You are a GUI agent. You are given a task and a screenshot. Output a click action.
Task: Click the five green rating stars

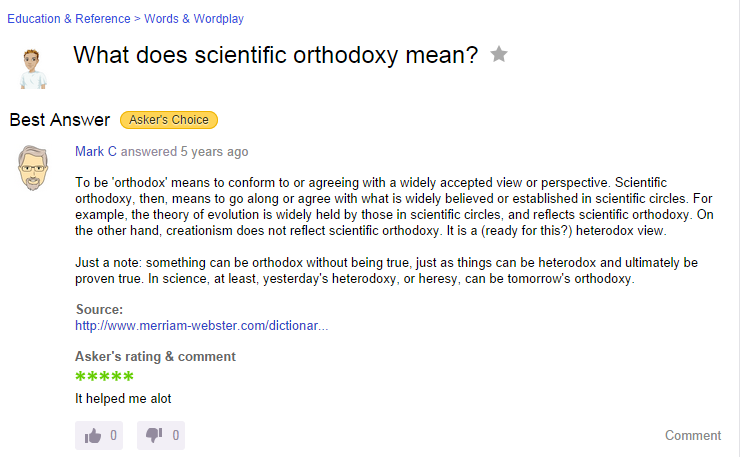(x=104, y=377)
